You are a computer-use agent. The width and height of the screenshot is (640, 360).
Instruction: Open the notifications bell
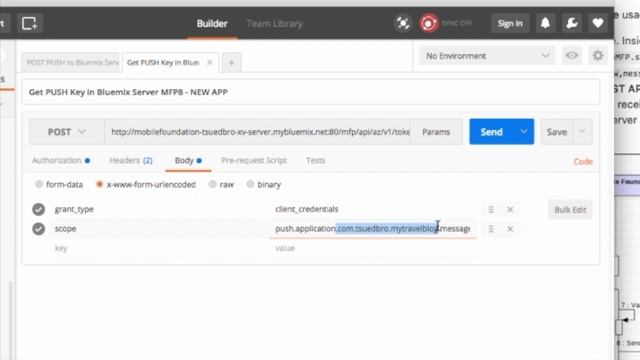(x=545, y=23)
